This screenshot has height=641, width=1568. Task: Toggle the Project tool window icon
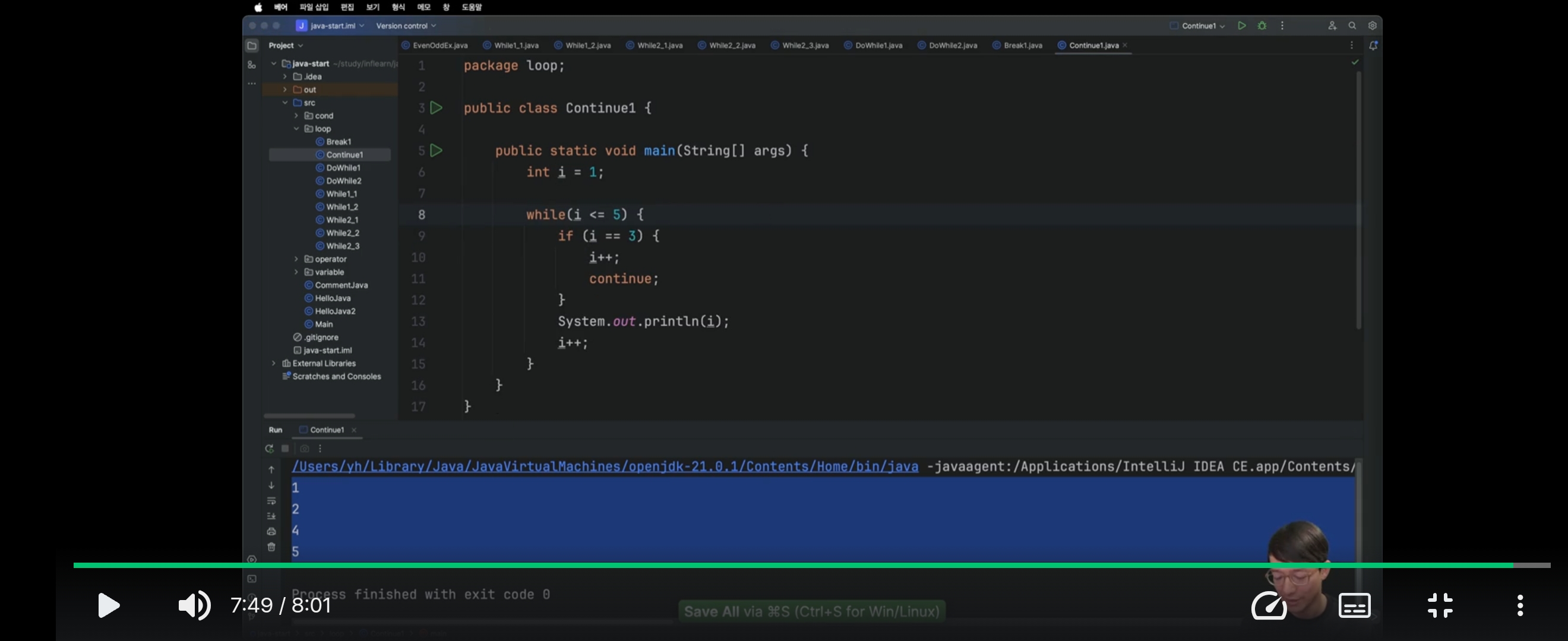[251, 46]
